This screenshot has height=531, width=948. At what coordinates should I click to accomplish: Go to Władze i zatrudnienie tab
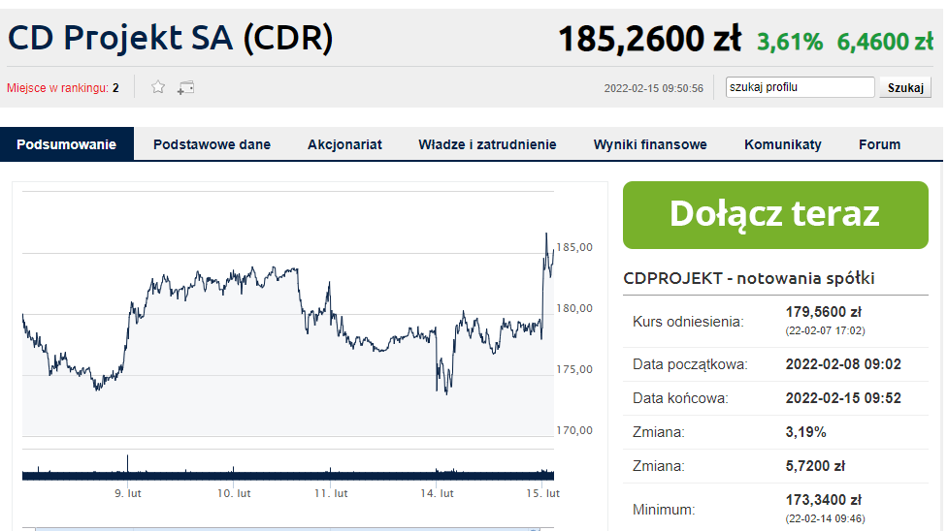(x=487, y=144)
